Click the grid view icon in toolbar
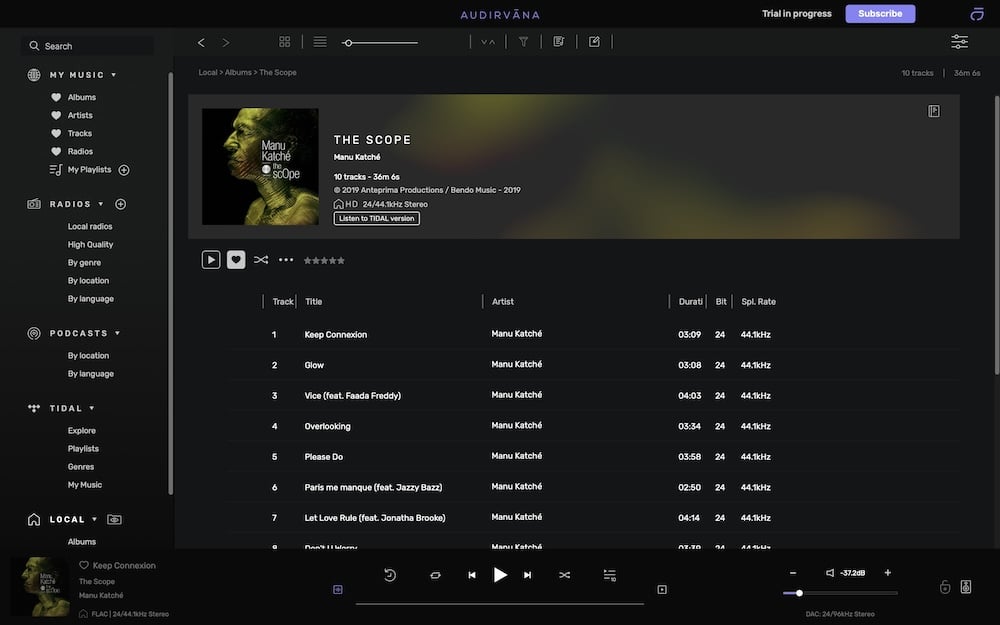The image size is (1000, 625). tap(285, 42)
